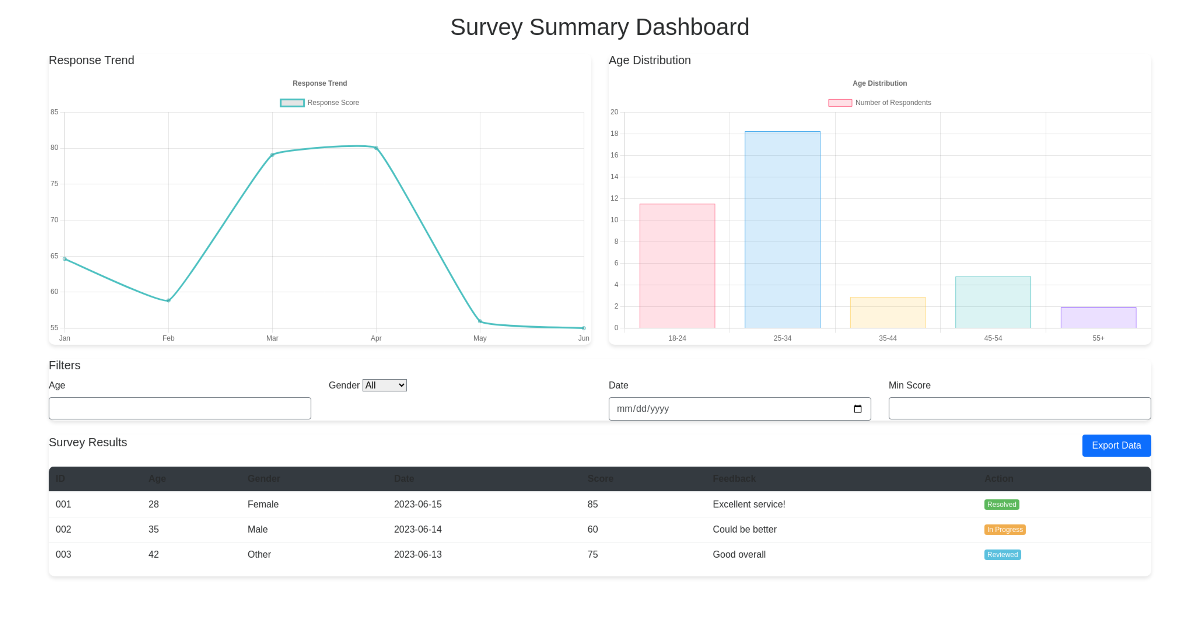Open the Gender All selection list
The width and height of the screenshot is (1200, 630).
385,385
